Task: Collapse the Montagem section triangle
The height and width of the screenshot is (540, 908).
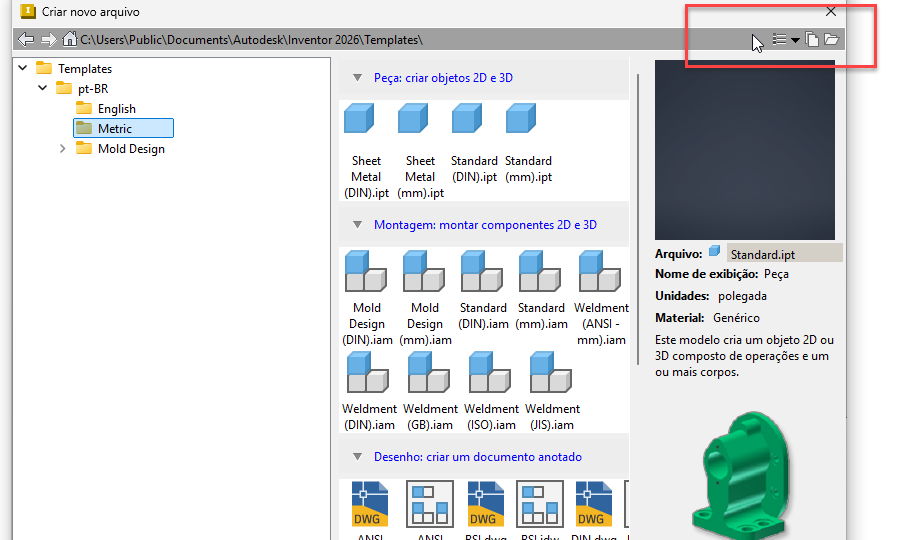Action: coord(357,225)
